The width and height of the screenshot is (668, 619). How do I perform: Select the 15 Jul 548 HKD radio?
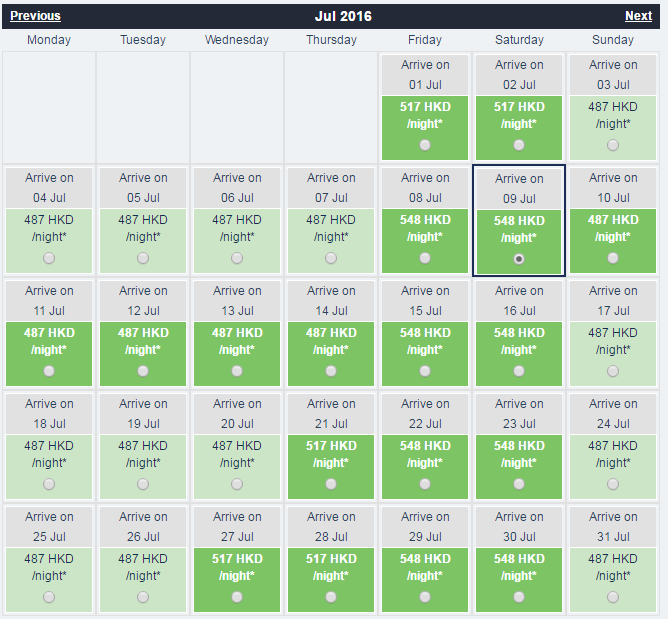[x=426, y=371]
